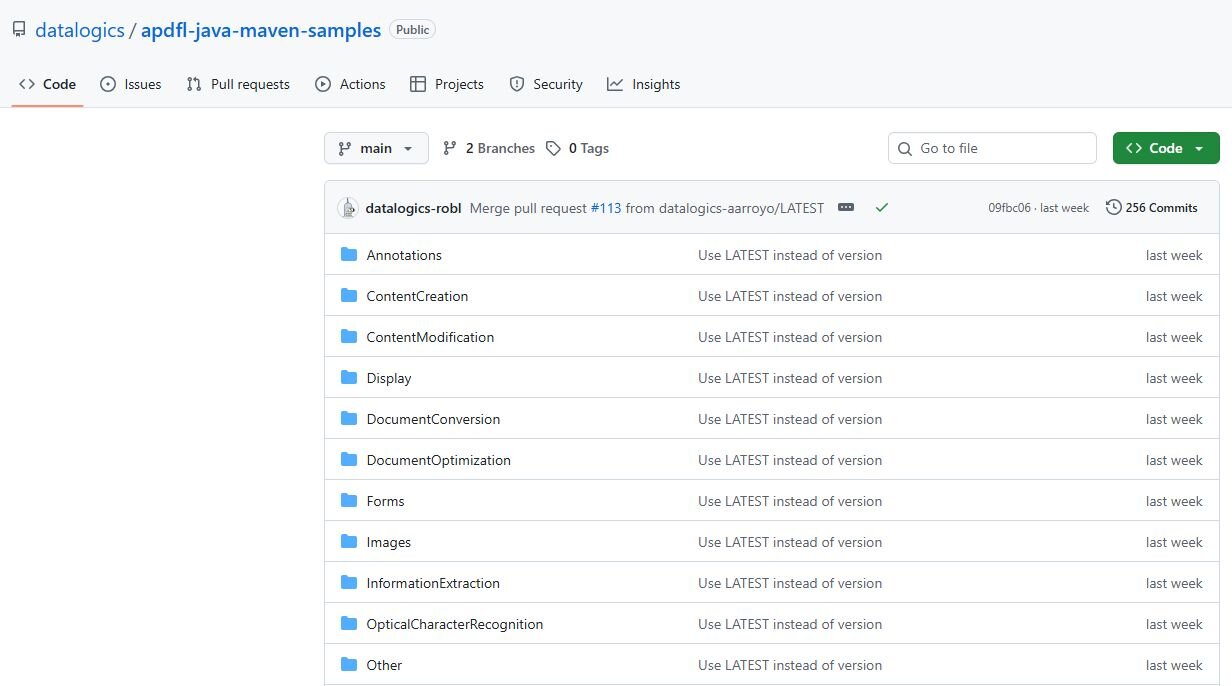Click the datalogics-robl avatar icon

tap(348, 208)
